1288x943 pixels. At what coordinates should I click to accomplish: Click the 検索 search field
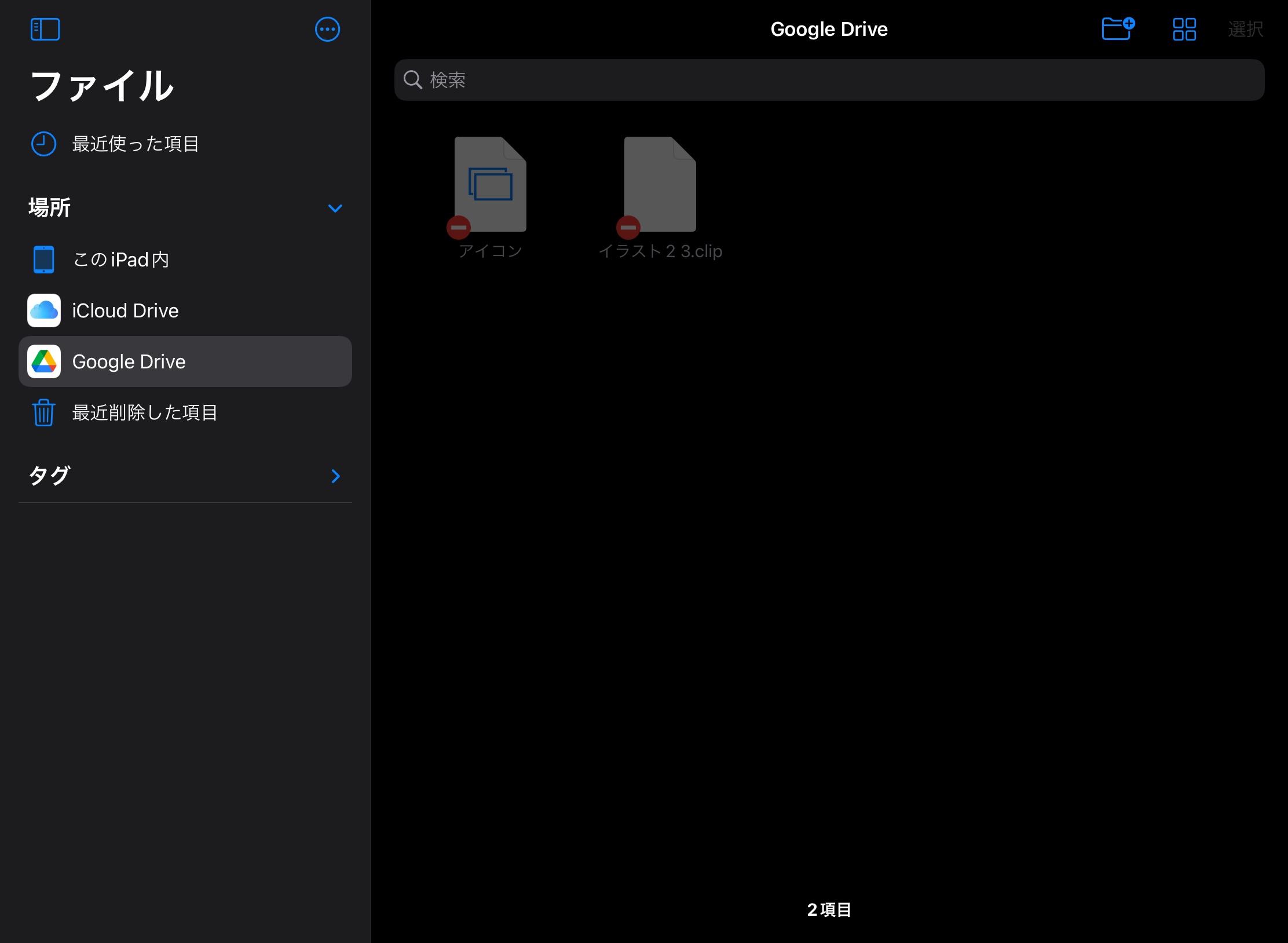click(x=828, y=80)
